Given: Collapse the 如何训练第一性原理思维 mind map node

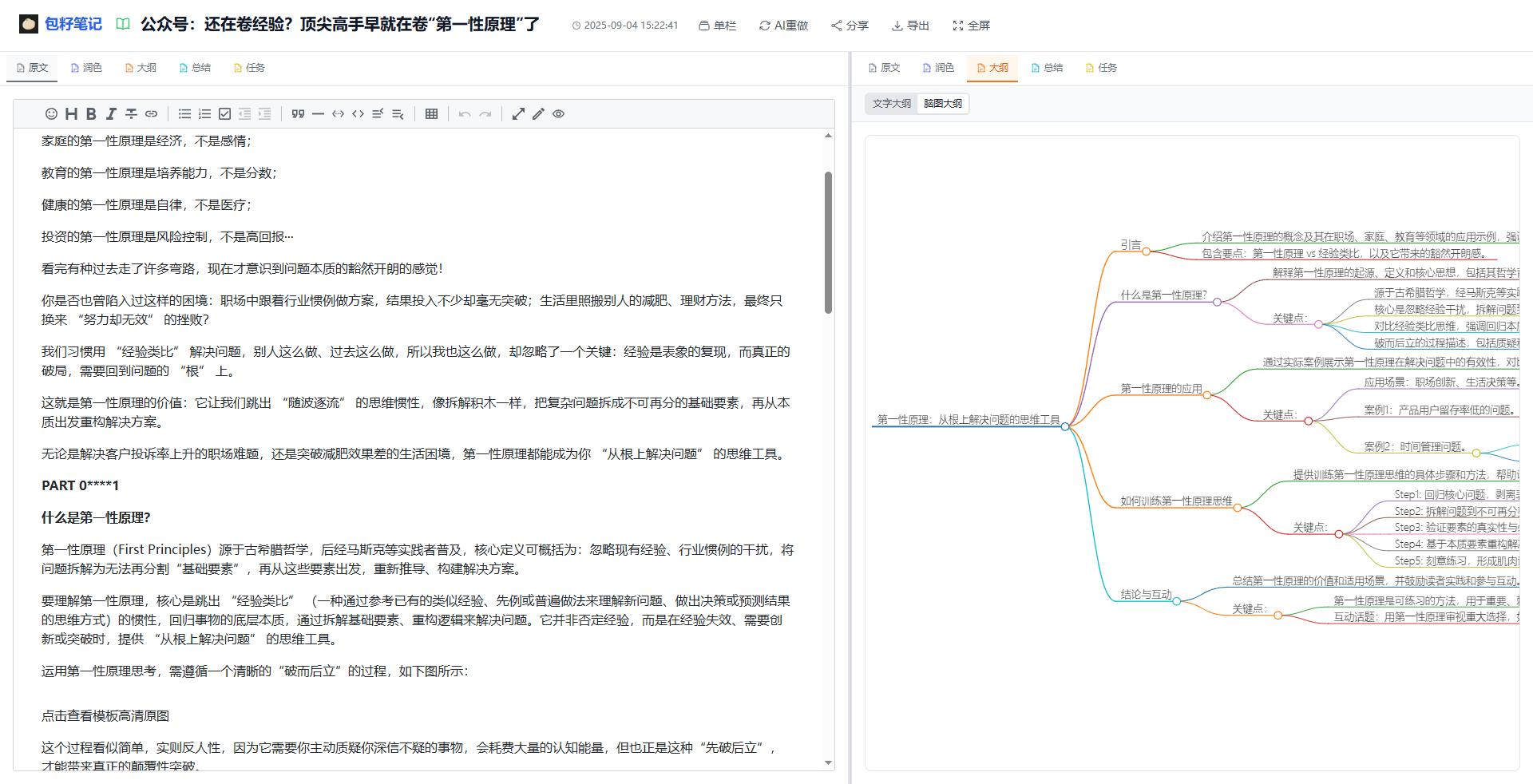Looking at the screenshot, I should click(x=1238, y=508).
